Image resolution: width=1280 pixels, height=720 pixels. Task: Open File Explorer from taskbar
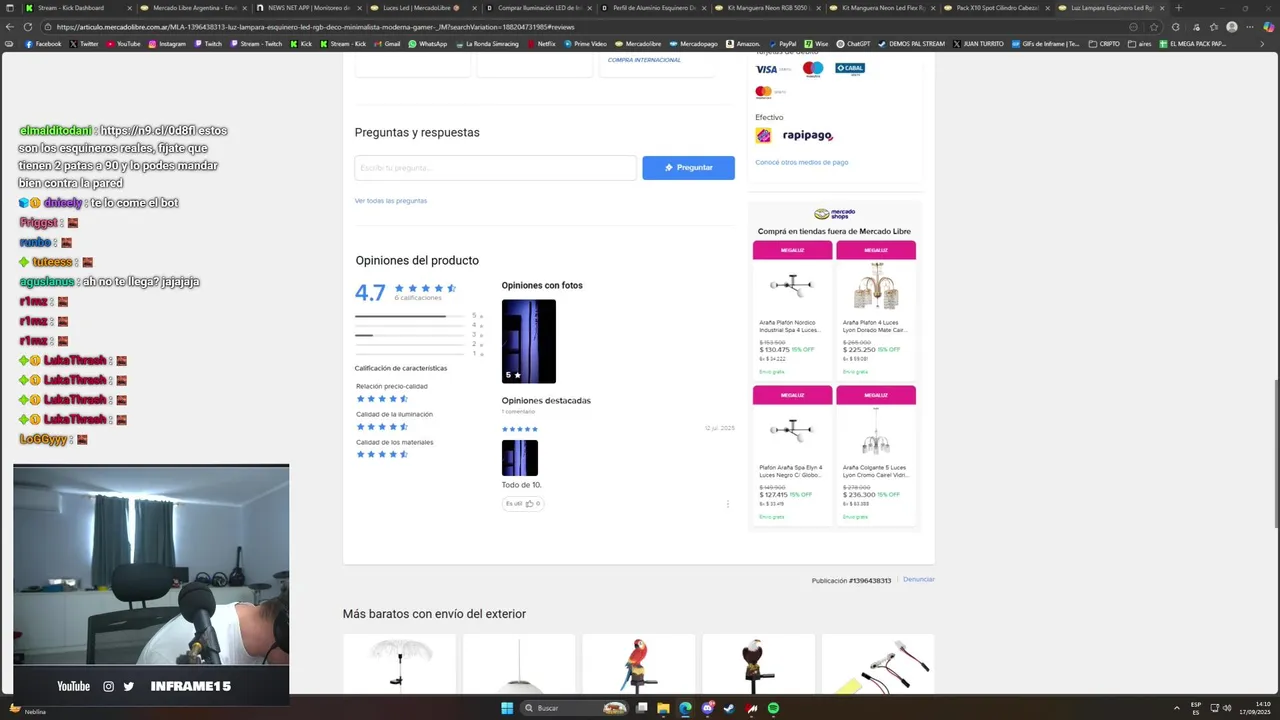[x=663, y=708]
